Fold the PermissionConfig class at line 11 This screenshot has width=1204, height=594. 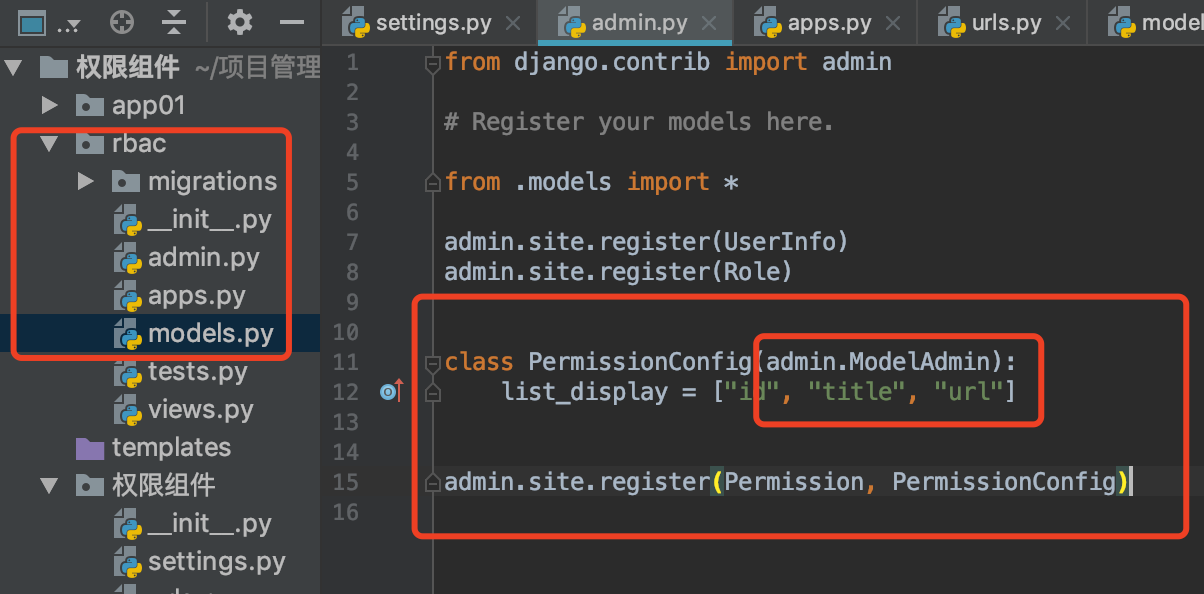(x=433, y=363)
